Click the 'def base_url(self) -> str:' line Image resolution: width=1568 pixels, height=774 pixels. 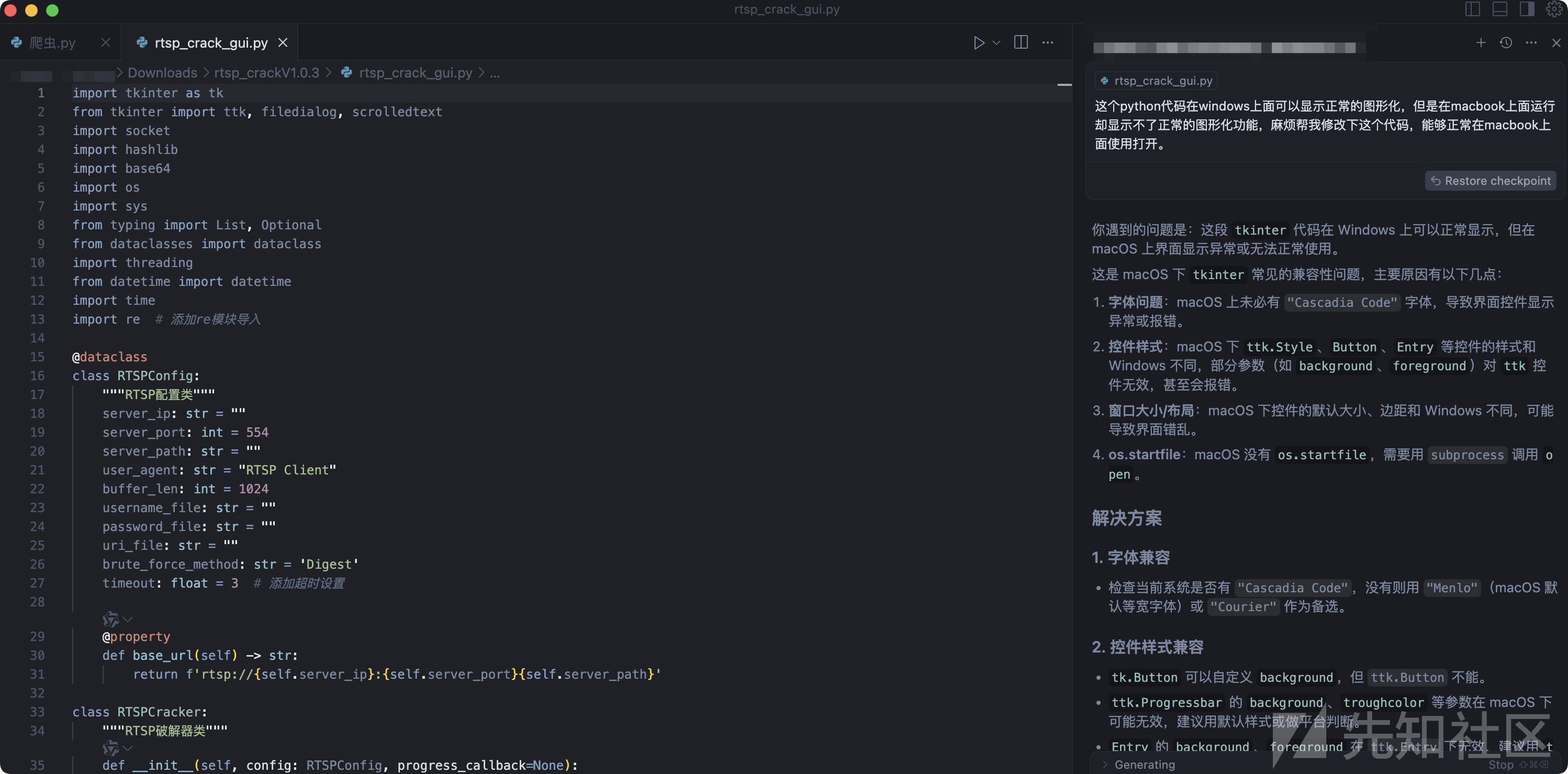(199, 655)
